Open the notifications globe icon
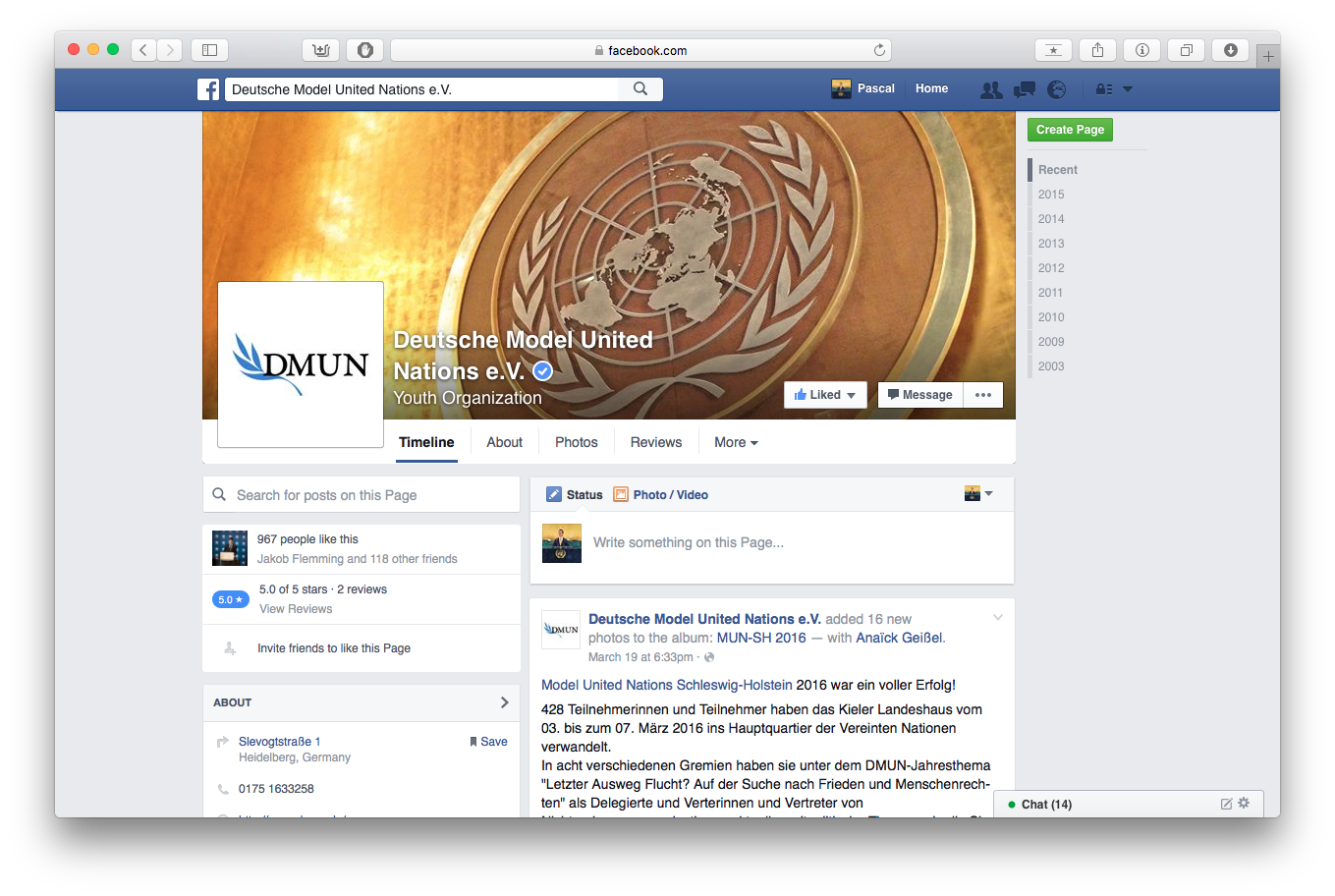The height and width of the screenshot is (896, 1335). (1057, 89)
